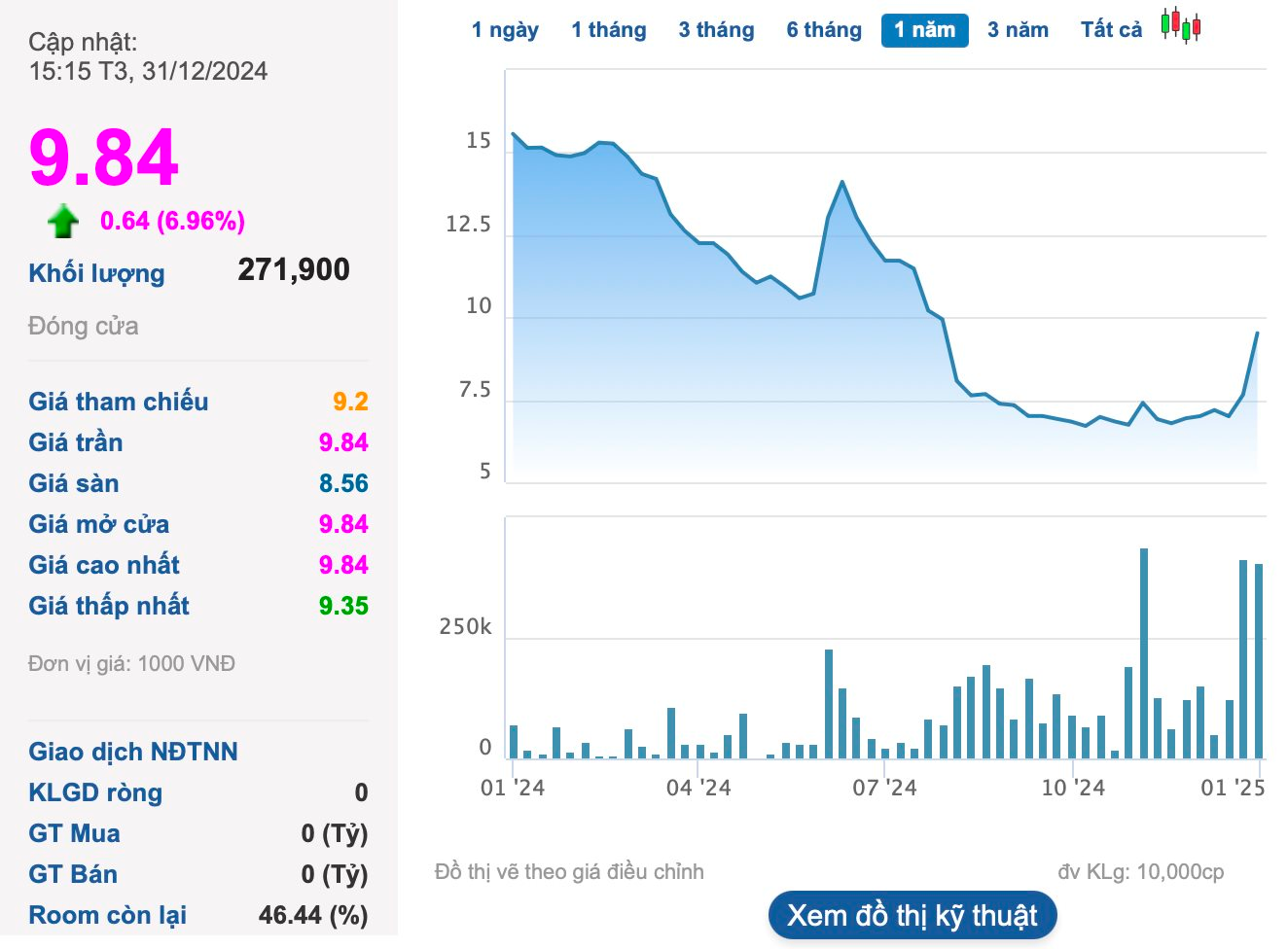Image resolution: width=1288 pixels, height=949 pixels.
Task: Switch to candlestick chart view icon
Action: [x=1180, y=26]
